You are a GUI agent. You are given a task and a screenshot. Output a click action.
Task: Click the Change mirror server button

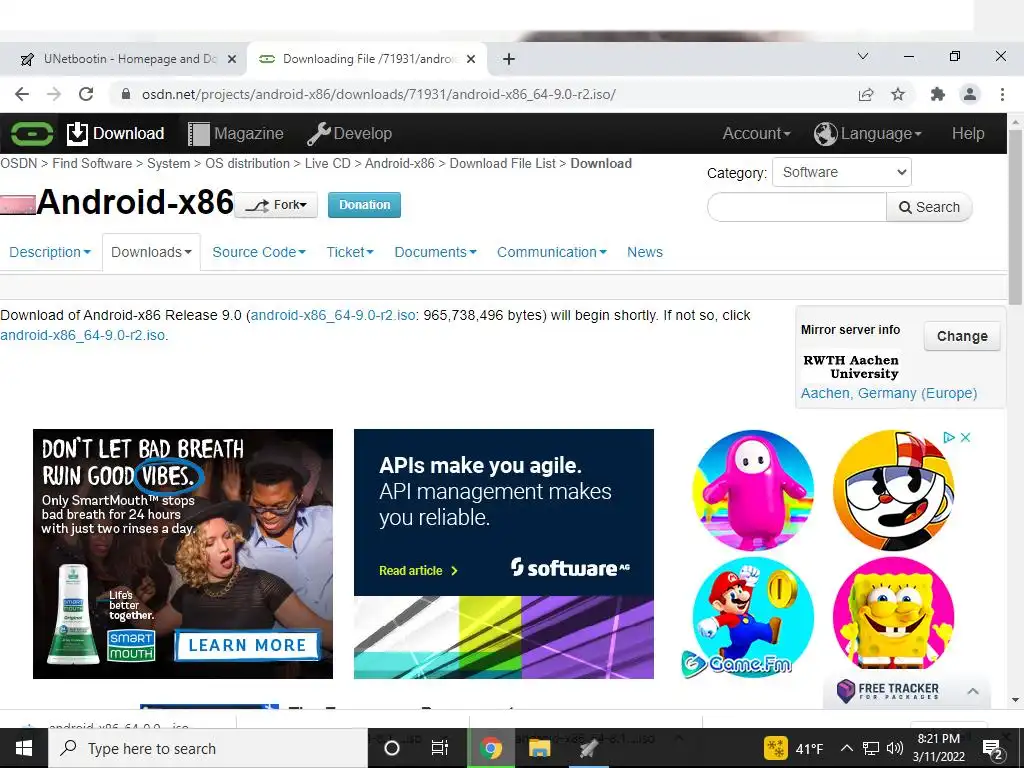point(962,336)
